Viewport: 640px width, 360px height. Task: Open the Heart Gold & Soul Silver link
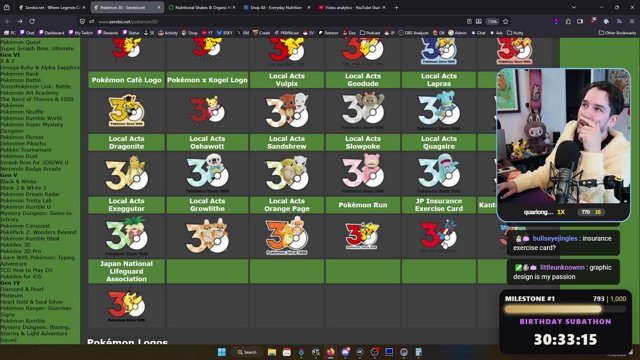(x=31, y=302)
